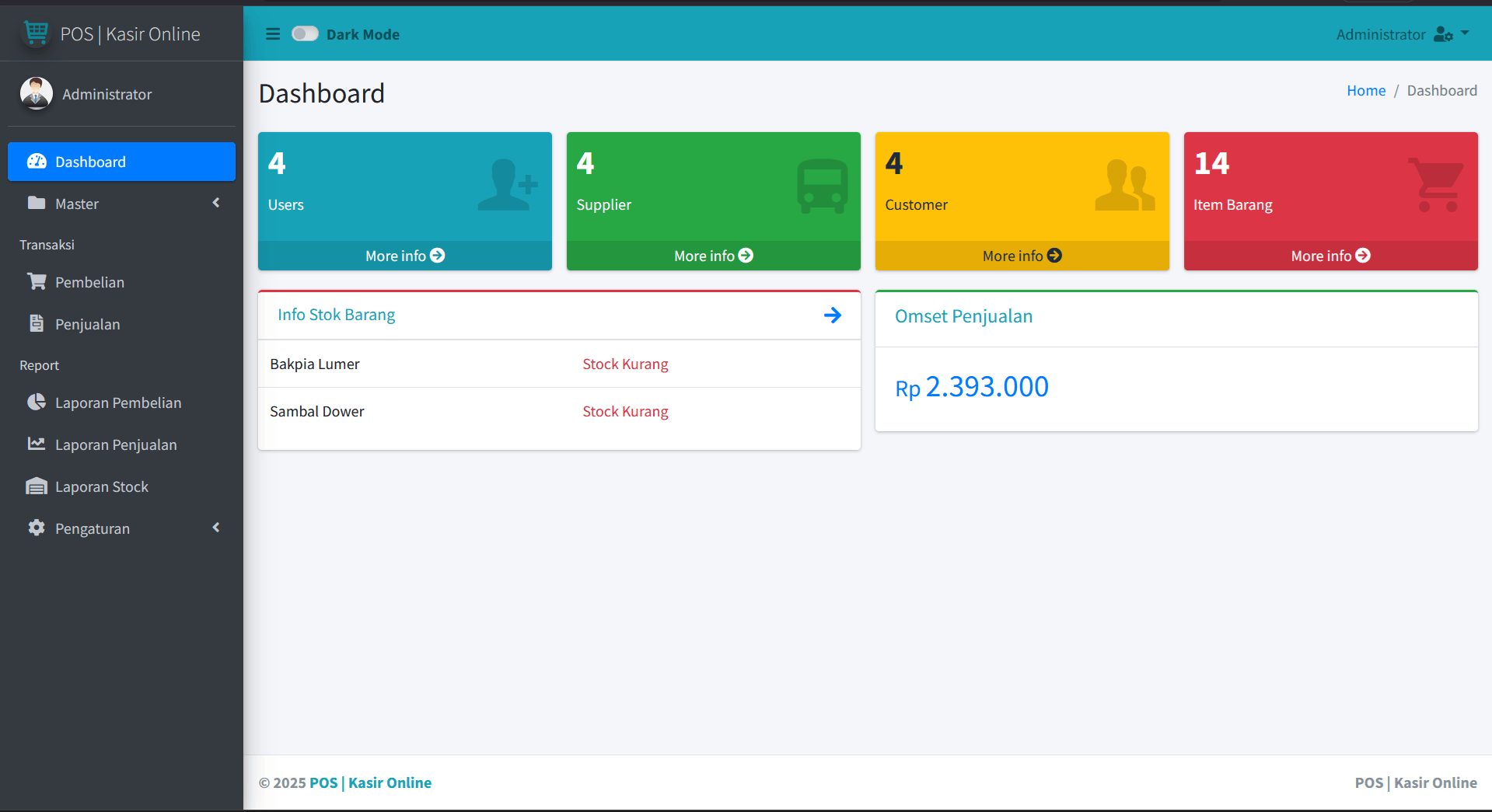This screenshot has width=1492, height=812.
Task: Click Stock Kurang status for Sambal Dower
Action: click(x=626, y=411)
